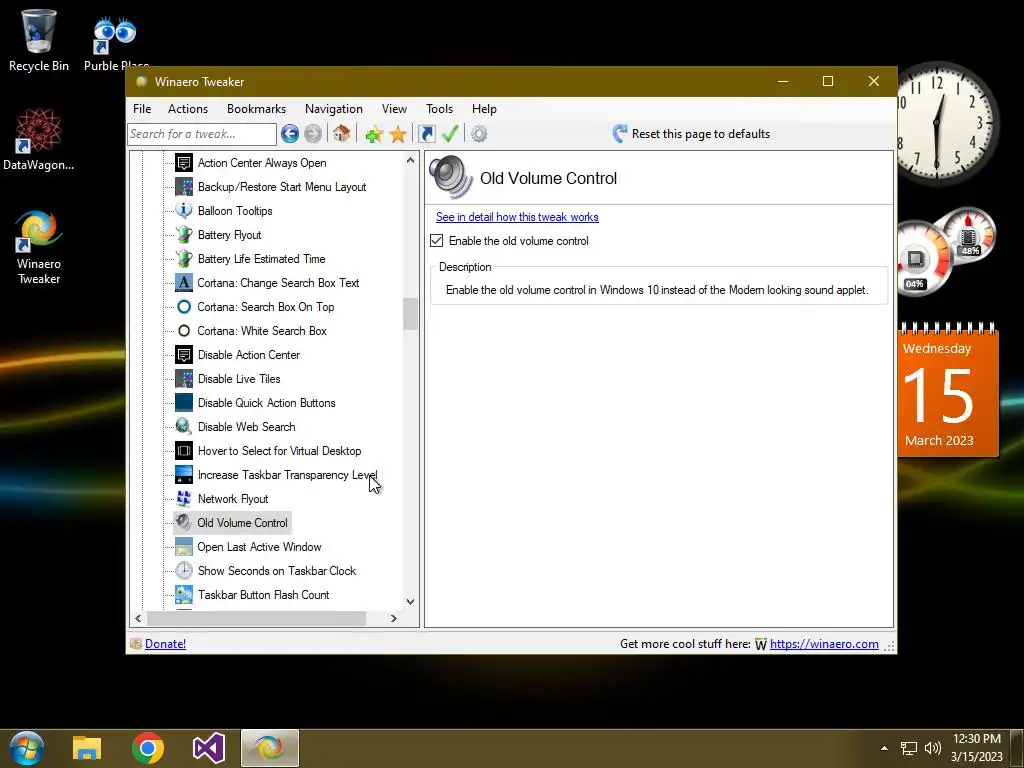Open the Tools menu
This screenshot has height=768, width=1024.
coord(440,109)
